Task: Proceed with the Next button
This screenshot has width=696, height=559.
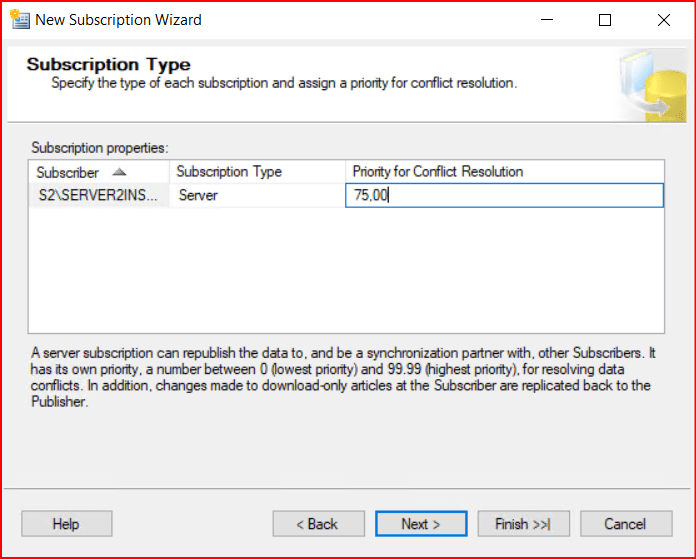Action: [420, 524]
